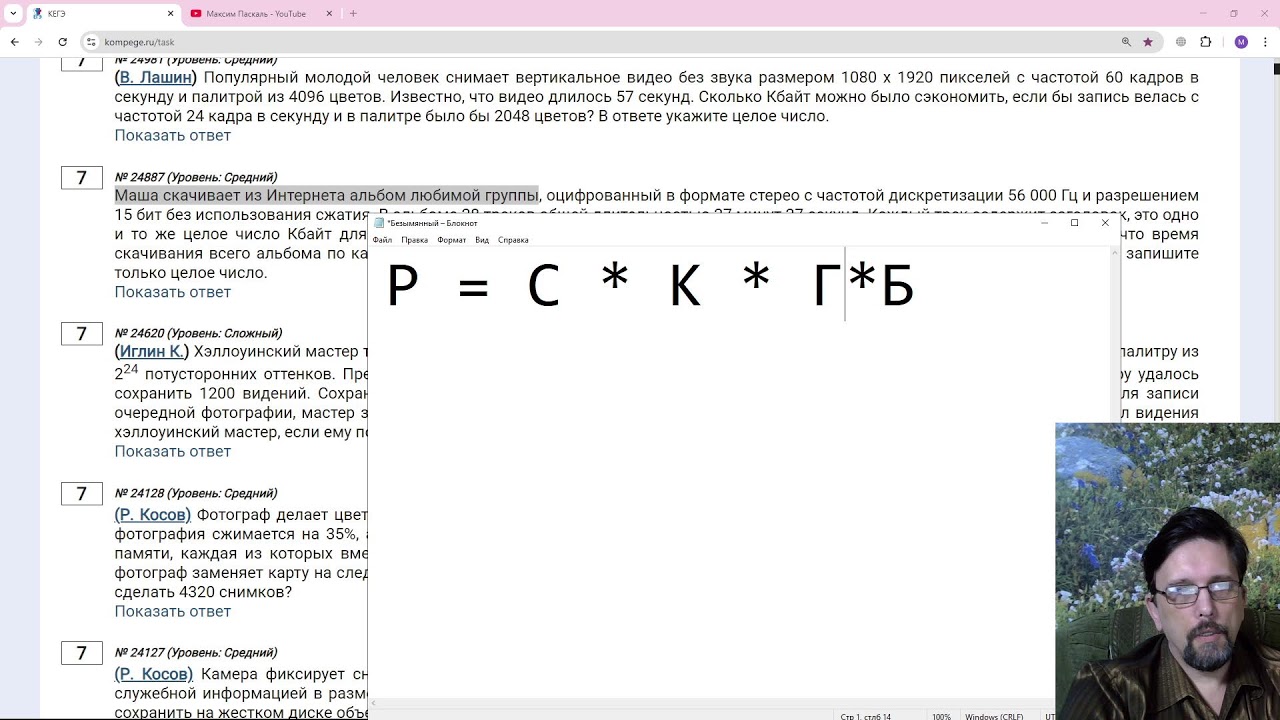Restore down the Chrome browser window
The width and height of the screenshot is (1280, 720).
[x=1234, y=14]
